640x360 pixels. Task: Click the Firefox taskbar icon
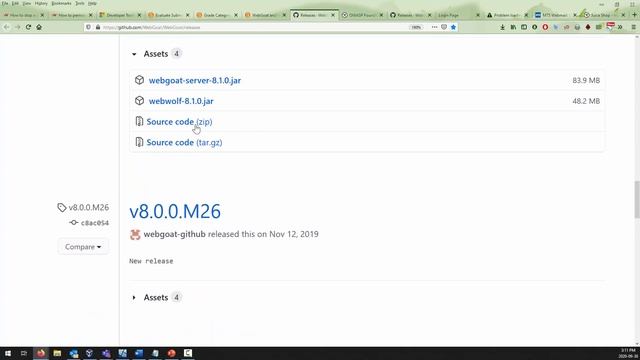[x=40, y=353]
